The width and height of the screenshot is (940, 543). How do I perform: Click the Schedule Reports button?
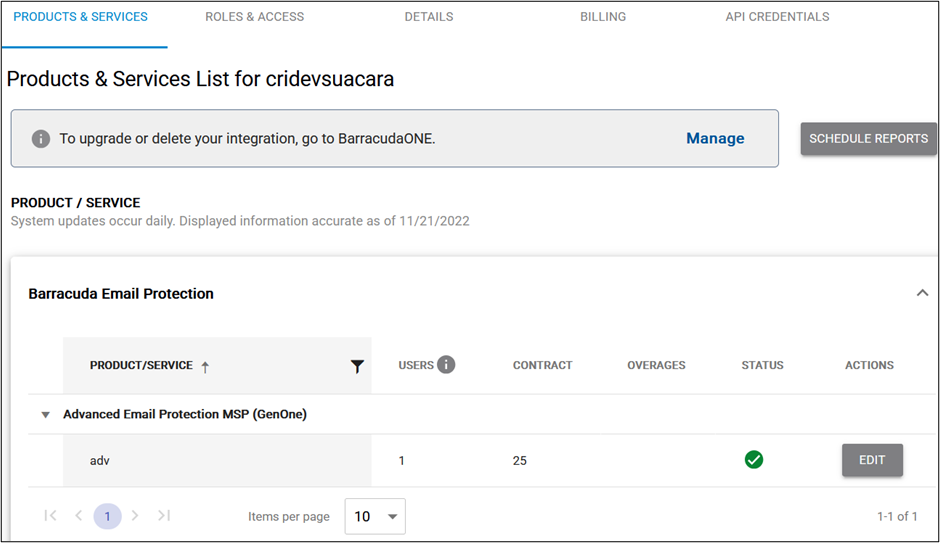point(868,139)
